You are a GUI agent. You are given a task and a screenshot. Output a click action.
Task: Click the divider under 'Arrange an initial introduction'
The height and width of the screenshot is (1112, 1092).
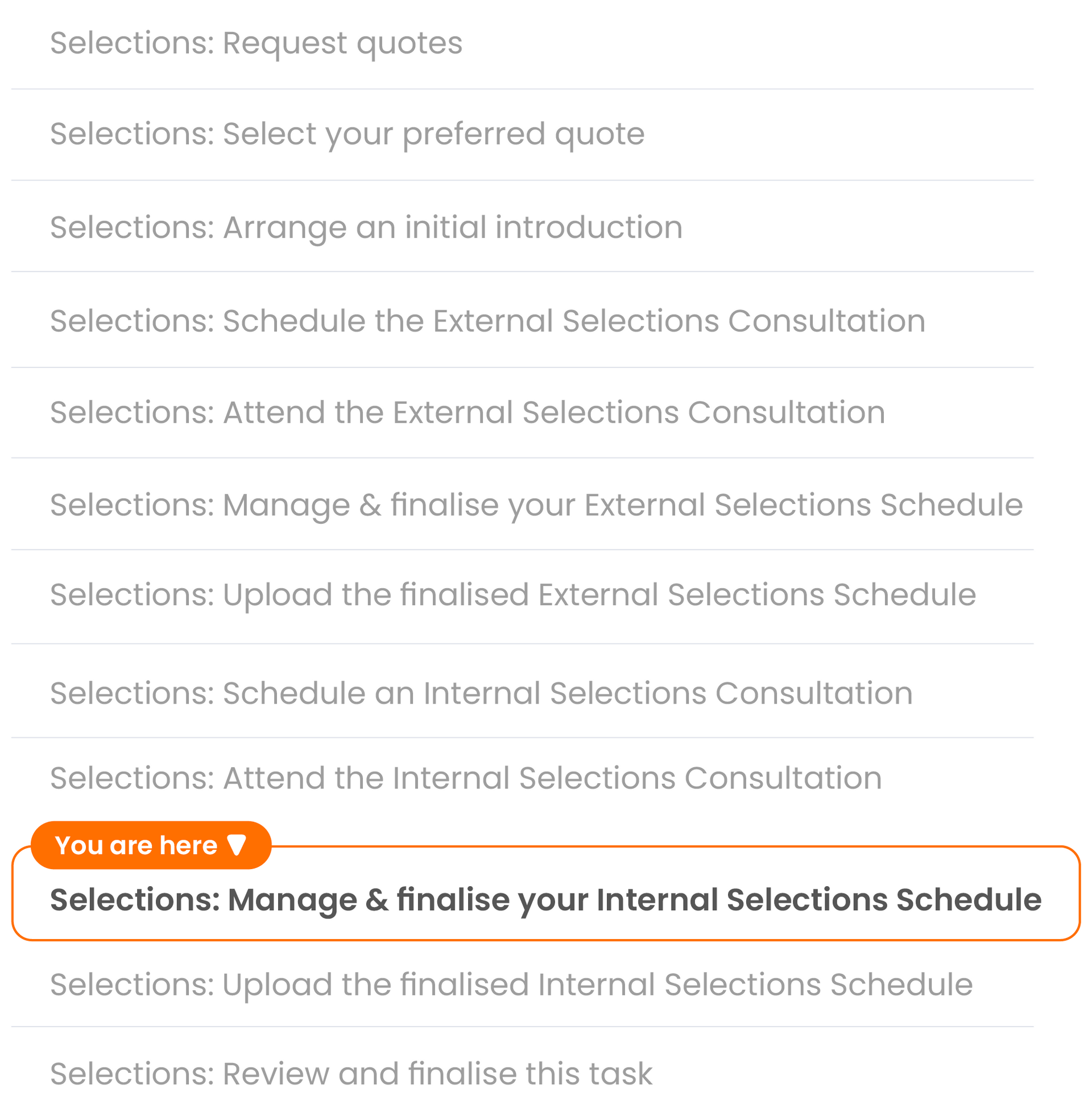(522, 271)
